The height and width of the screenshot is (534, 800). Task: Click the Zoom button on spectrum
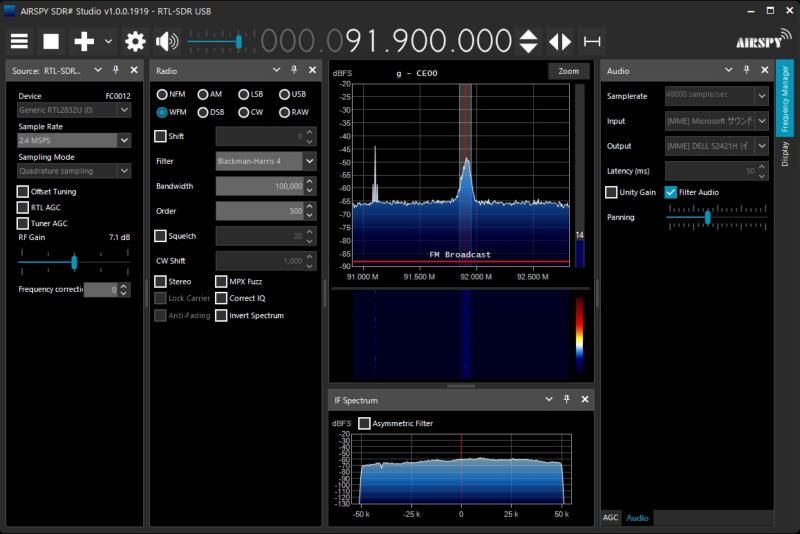[x=568, y=71]
